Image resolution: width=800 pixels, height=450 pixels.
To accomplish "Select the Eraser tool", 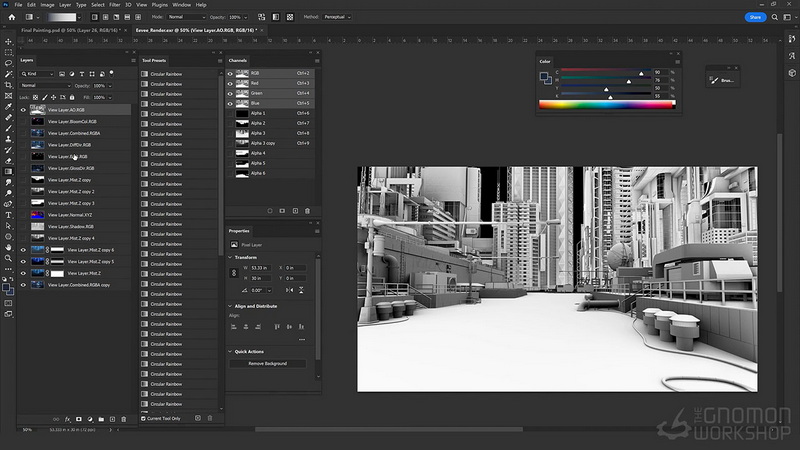I will (x=8, y=161).
